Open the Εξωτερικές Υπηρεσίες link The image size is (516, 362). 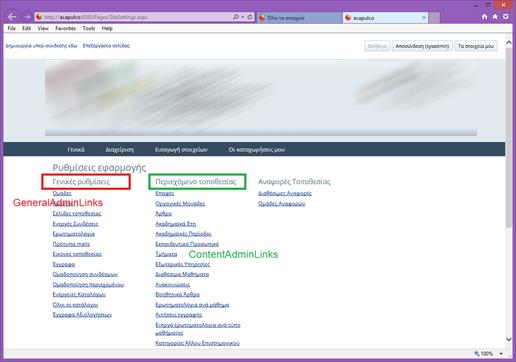click(182, 264)
